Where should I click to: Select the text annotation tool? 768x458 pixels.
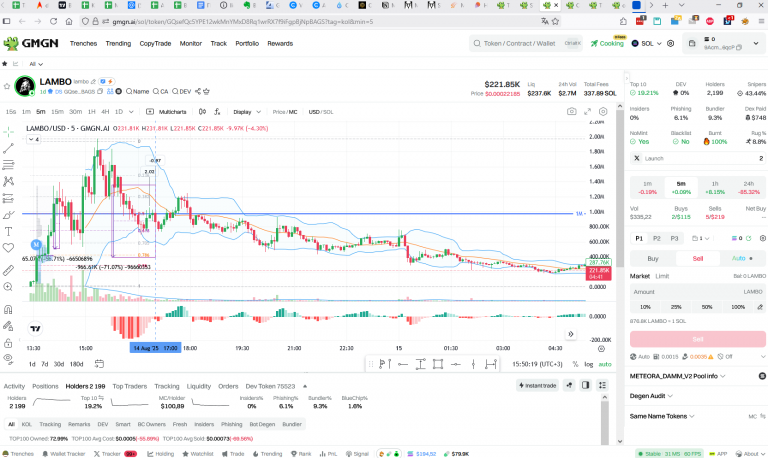click(8, 232)
